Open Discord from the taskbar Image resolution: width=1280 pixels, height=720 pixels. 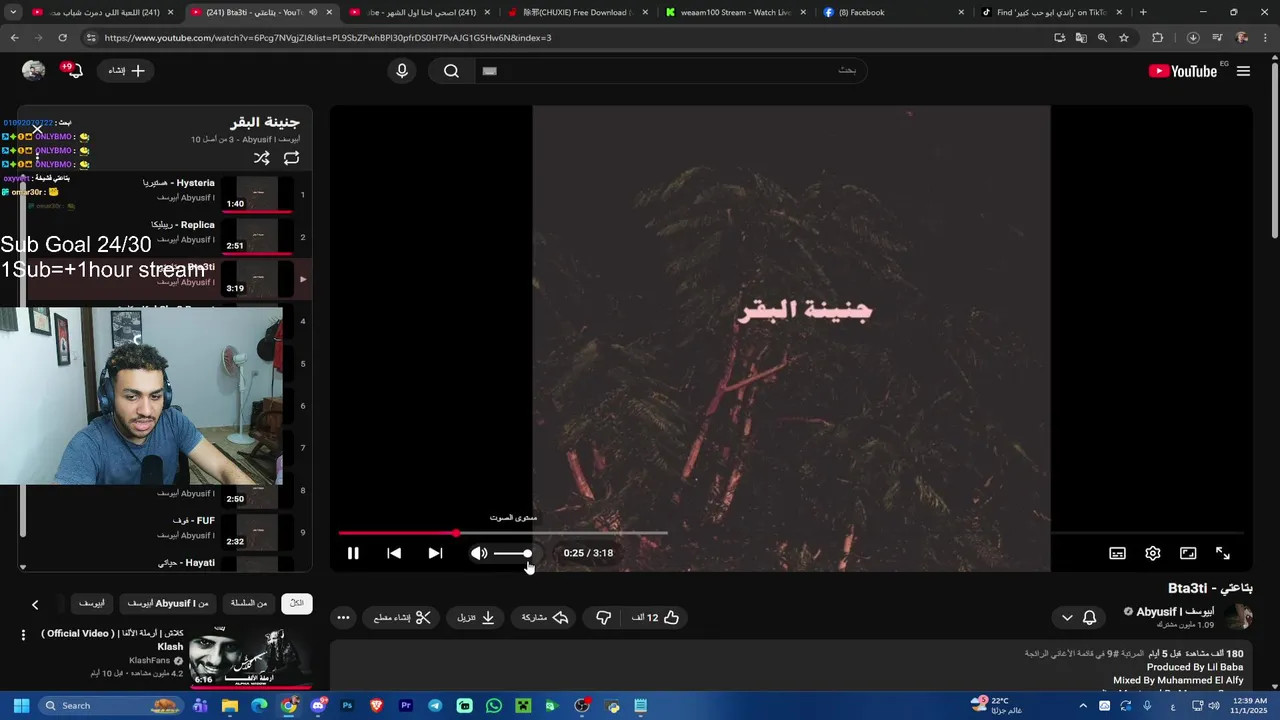[318, 705]
